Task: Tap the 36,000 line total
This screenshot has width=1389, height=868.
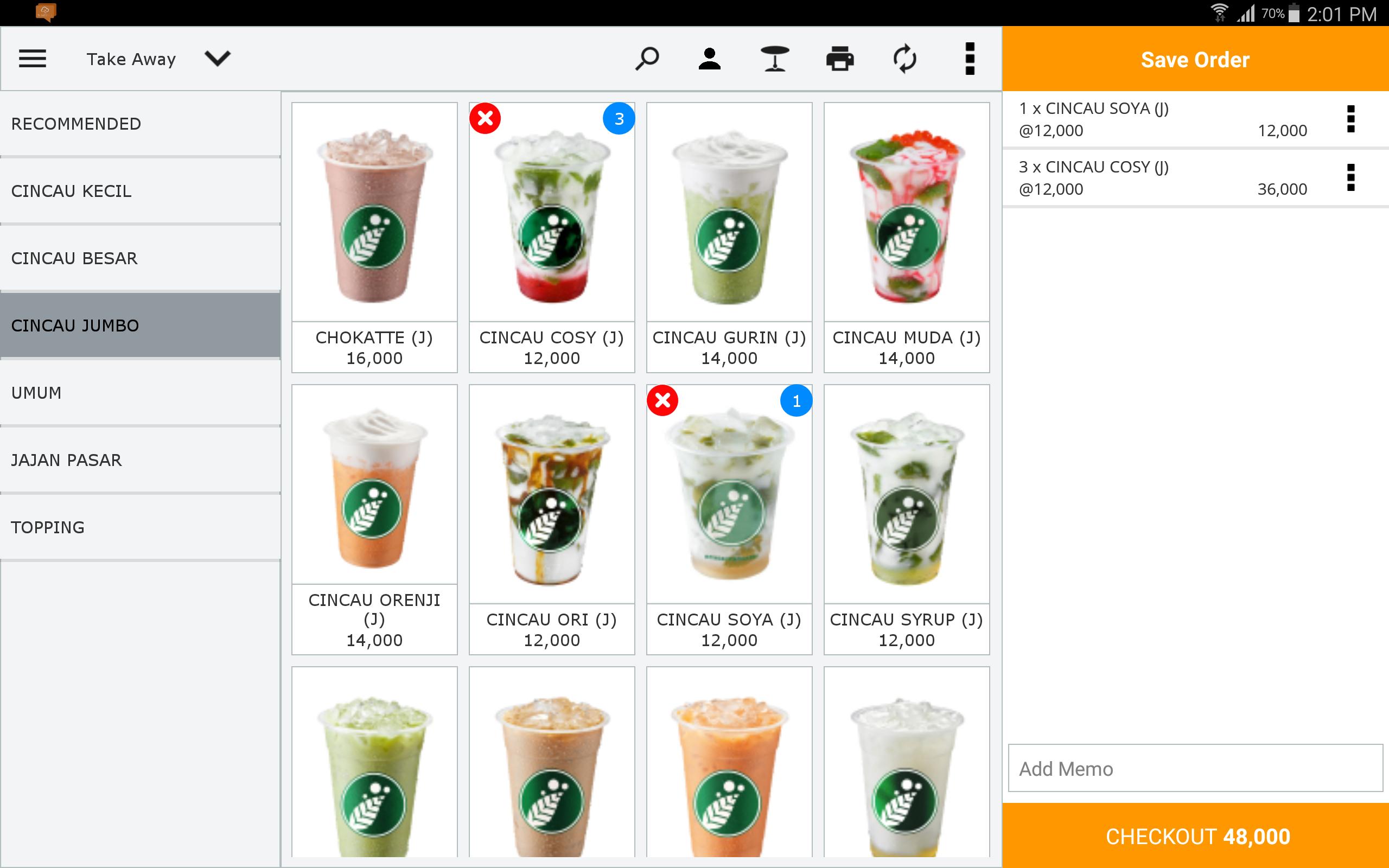Action: pyautogui.click(x=1282, y=189)
